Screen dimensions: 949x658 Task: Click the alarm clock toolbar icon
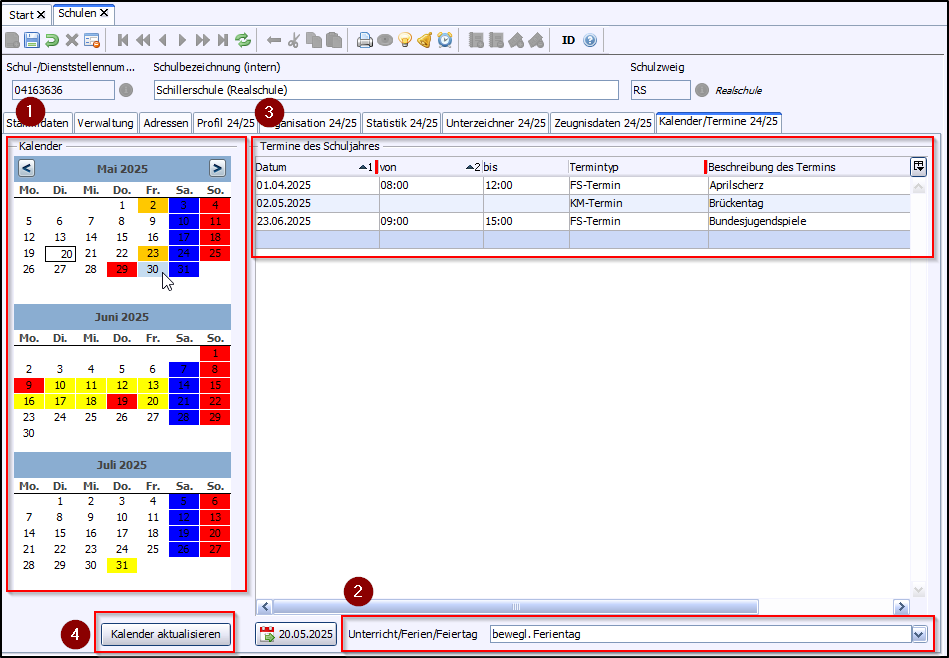(445, 41)
